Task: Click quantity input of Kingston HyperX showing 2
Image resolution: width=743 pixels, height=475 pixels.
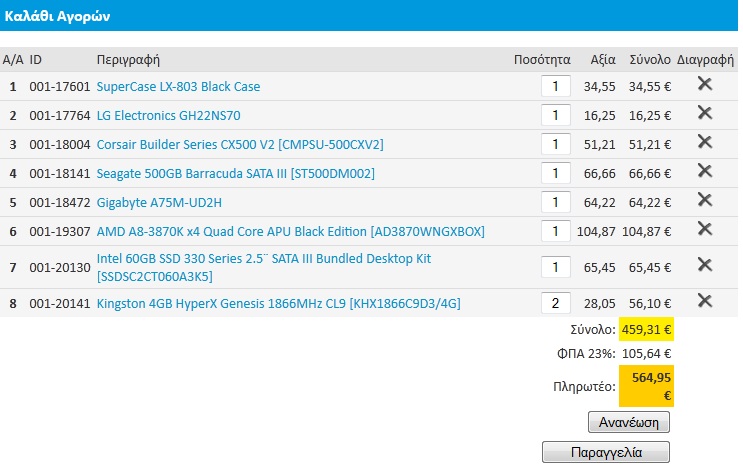Action: click(555, 303)
